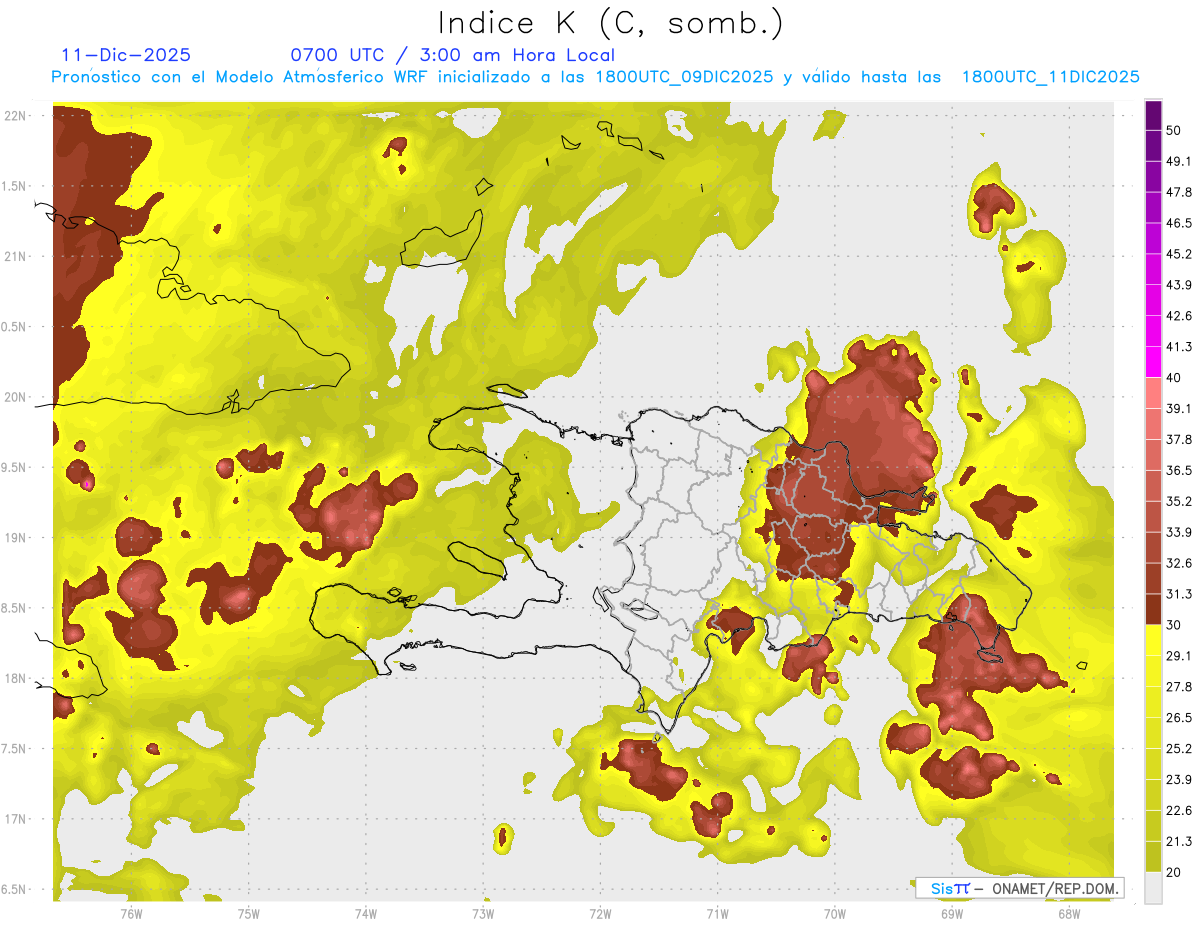The height and width of the screenshot is (927, 1200).
Task: Click the legend value '20'
Action: pyautogui.click(x=1174, y=872)
